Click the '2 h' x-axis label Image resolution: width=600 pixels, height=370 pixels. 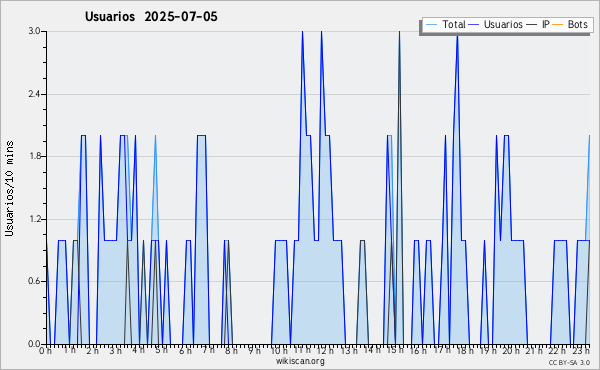[92, 350]
